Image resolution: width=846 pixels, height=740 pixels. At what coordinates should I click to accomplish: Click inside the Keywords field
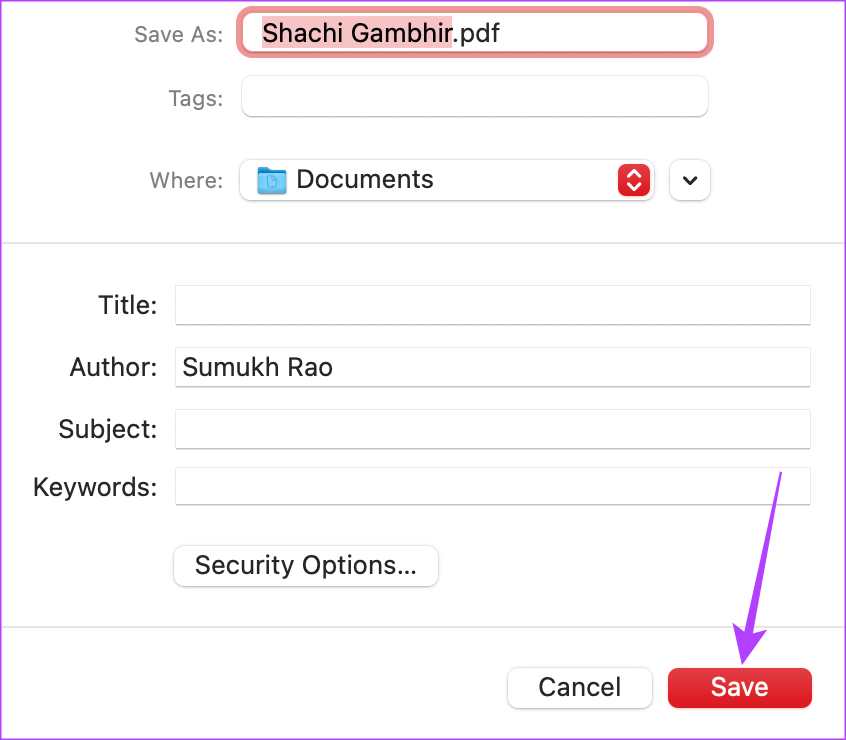click(x=493, y=487)
